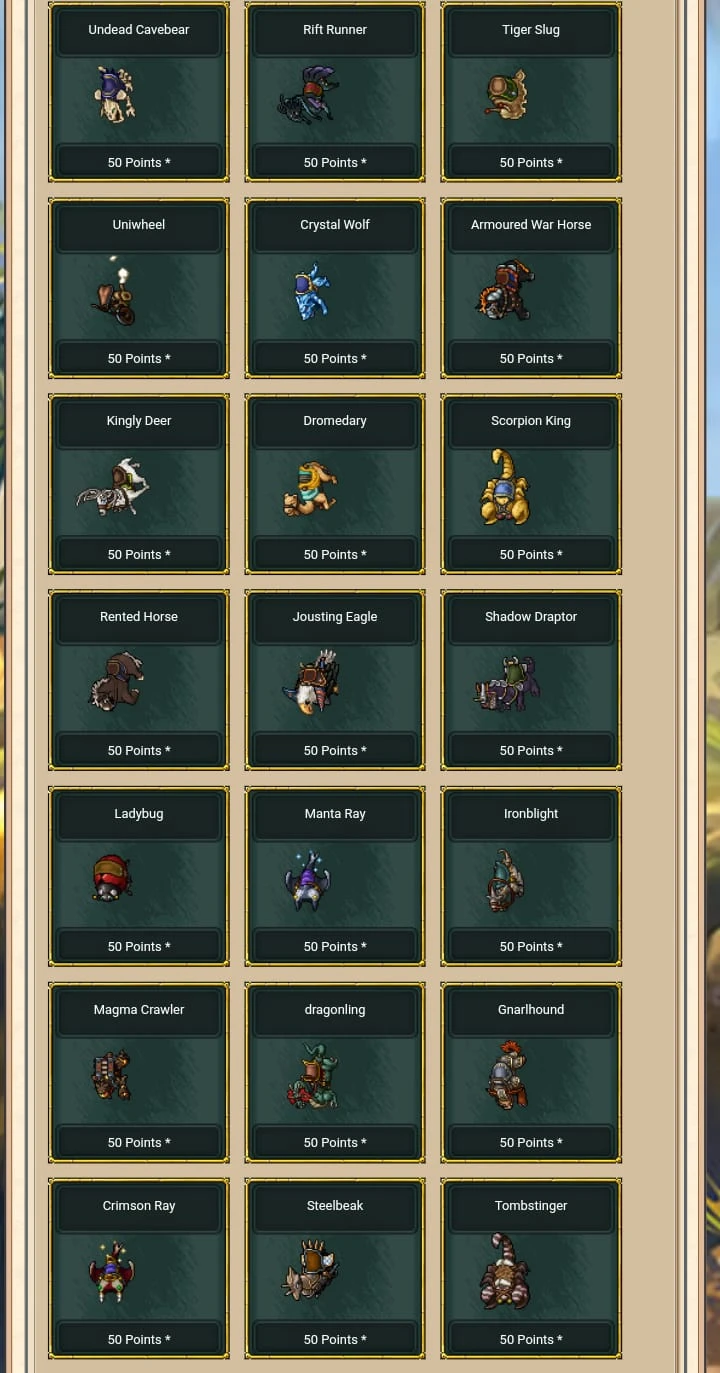
Task: Click the Magma Crawler name header
Action: click(x=139, y=1010)
